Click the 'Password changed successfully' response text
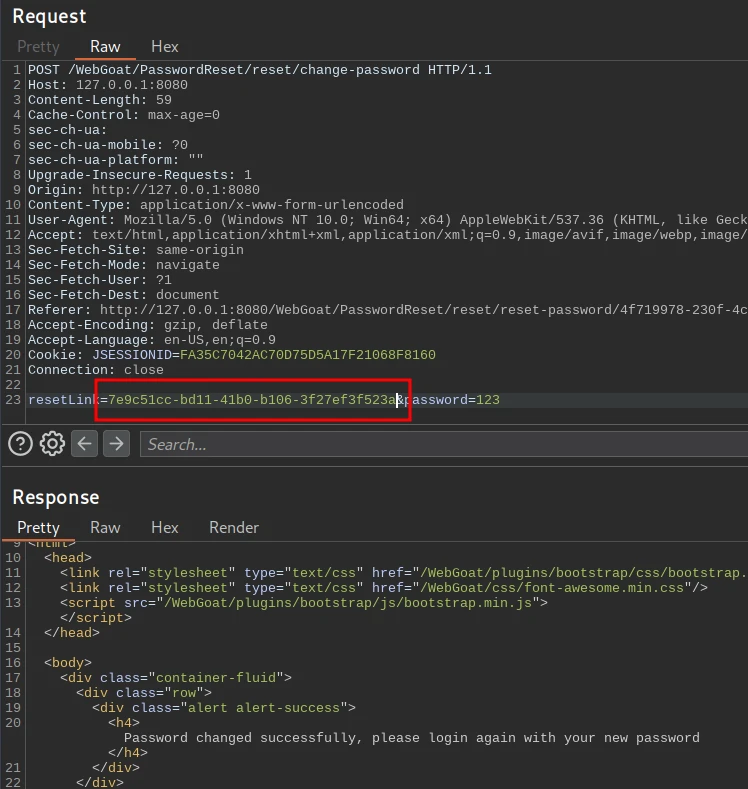This screenshot has height=789, width=748. (x=411, y=738)
